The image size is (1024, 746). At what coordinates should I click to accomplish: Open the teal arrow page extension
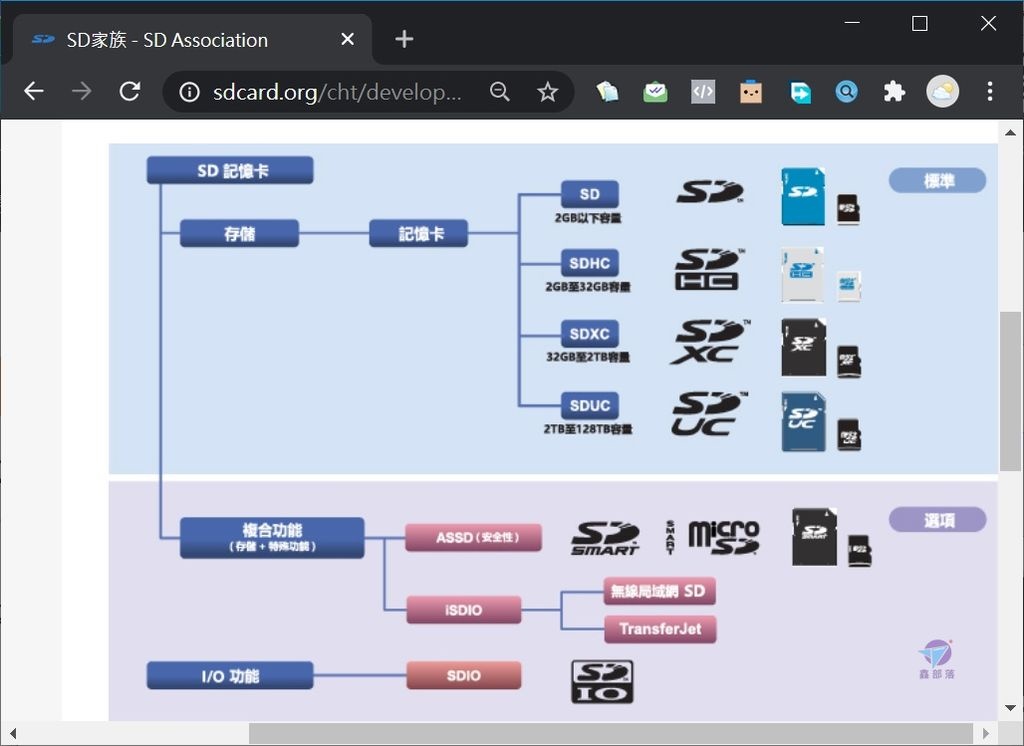pos(799,91)
